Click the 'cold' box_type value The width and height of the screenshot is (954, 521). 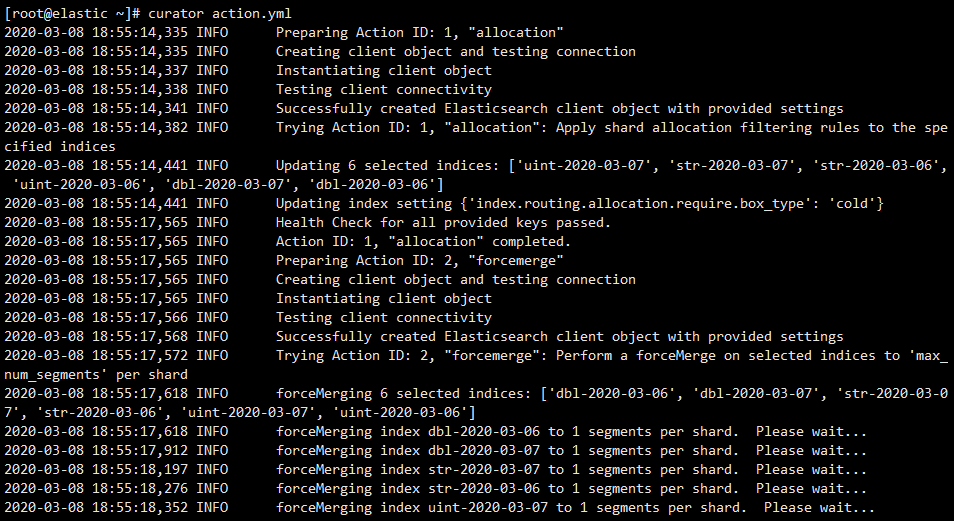(x=856, y=204)
